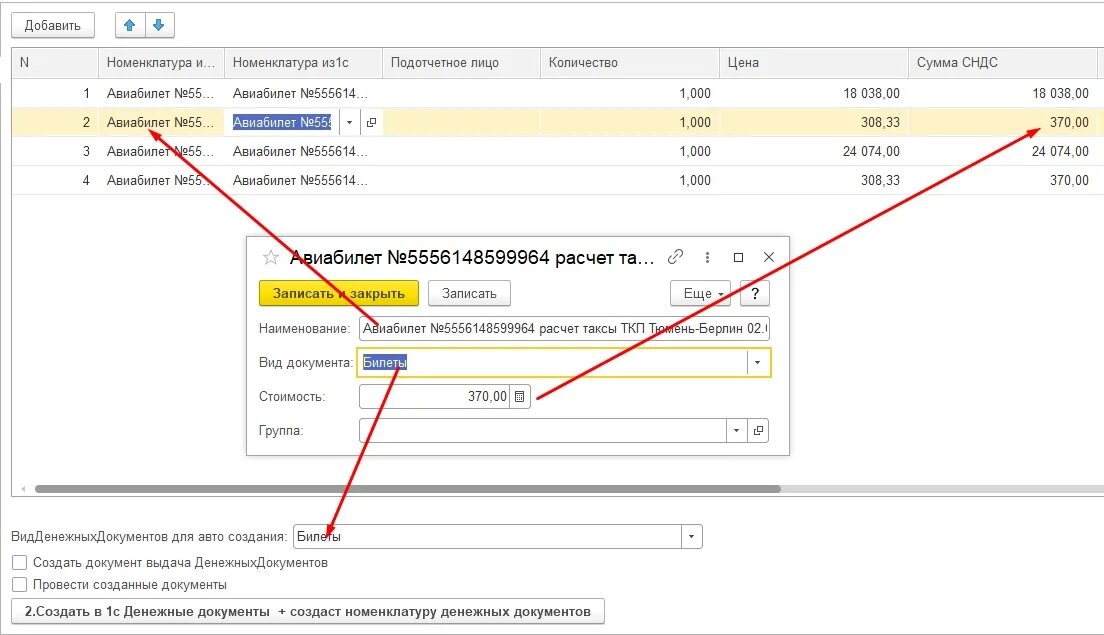Move row down with blue down arrow
Viewport: 1104px width, 635px height.
click(x=159, y=25)
